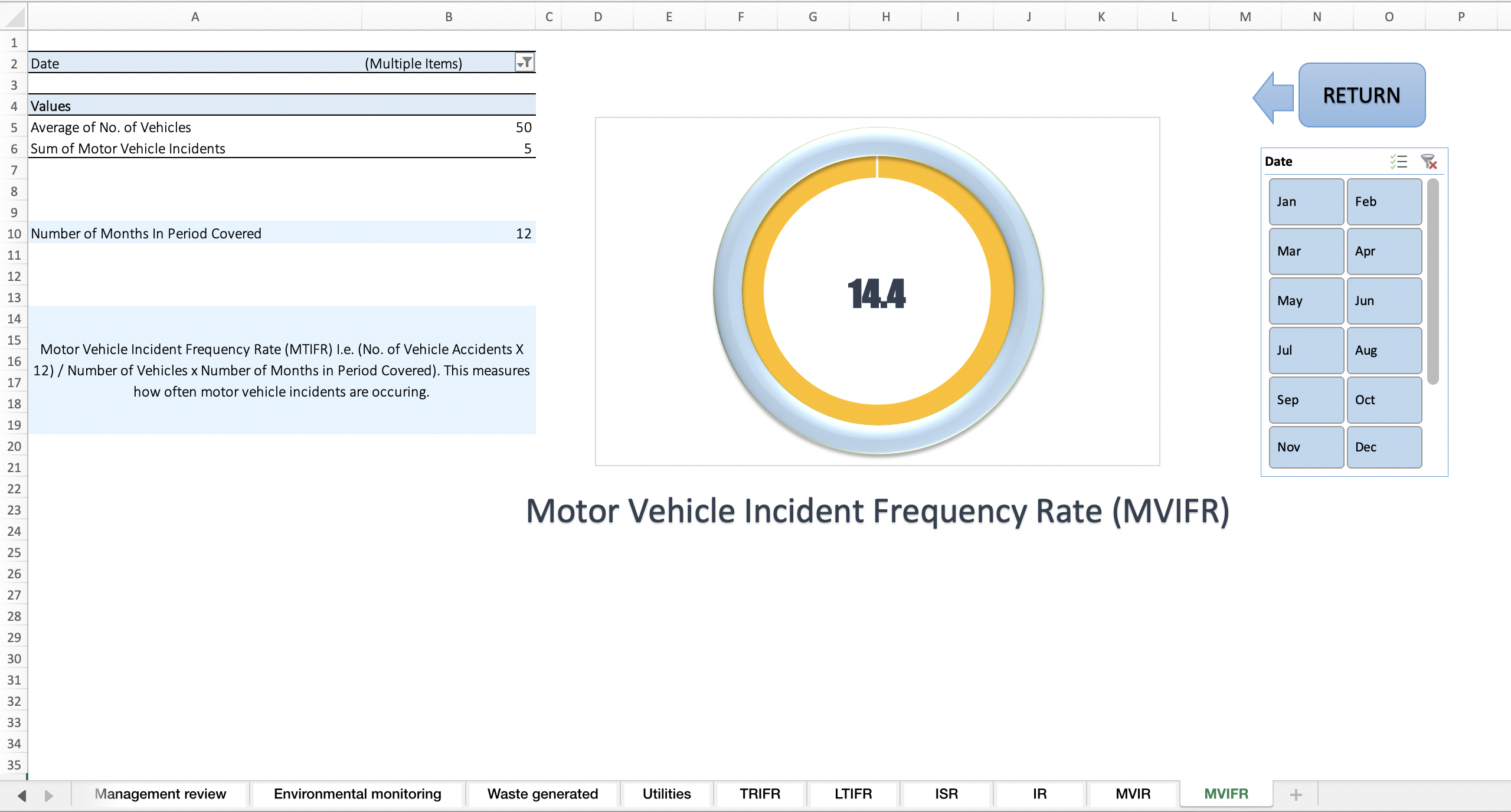Switch to the MVIR sheet tab
1511x812 pixels.
point(1131,794)
